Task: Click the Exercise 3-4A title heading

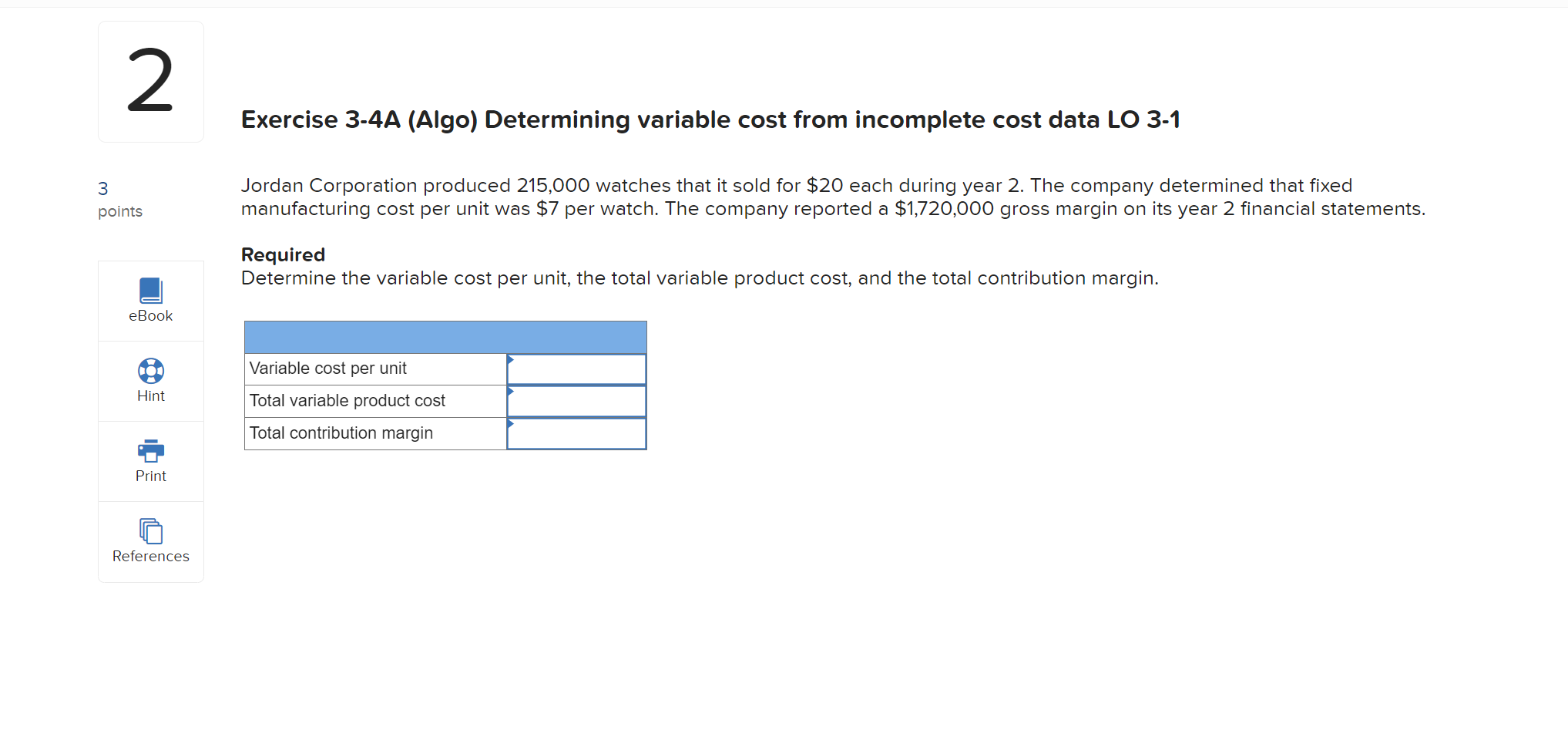Action: pyautogui.click(x=710, y=119)
